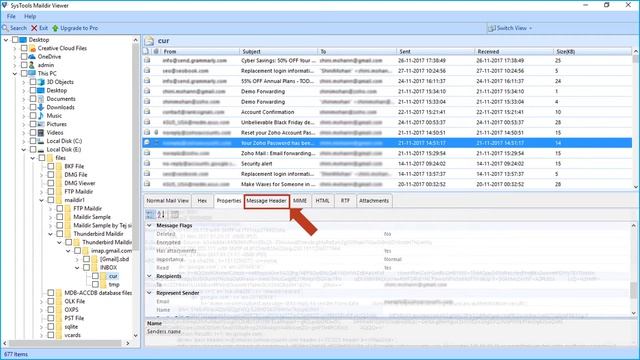Image resolution: width=640 pixels, height=360 pixels.
Task: Collapse the maildir1 folder node
Action: pyautogui.click(x=42, y=200)
